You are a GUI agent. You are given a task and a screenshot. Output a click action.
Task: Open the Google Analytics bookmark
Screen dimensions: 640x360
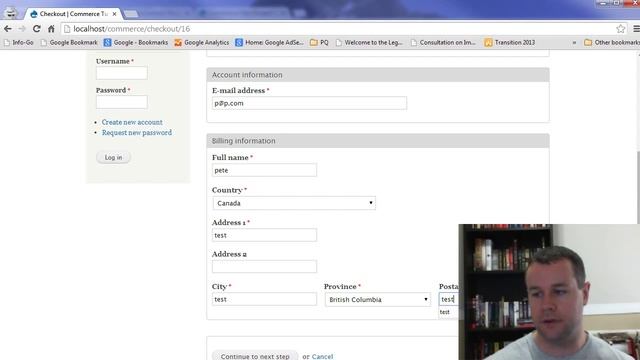[202, 42]
